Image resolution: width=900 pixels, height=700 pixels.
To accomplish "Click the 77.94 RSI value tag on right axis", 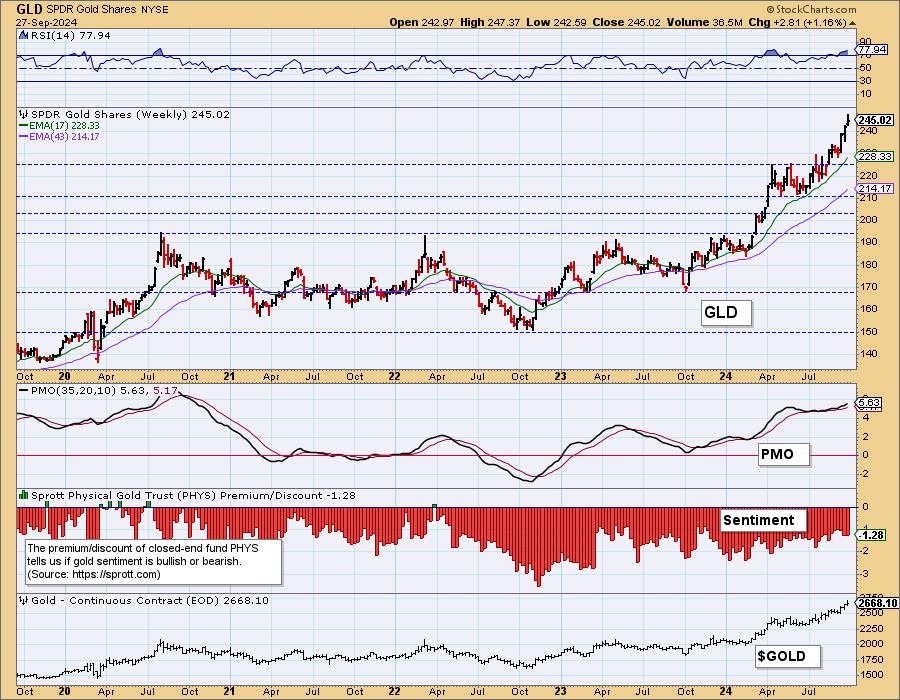I will pos(873,50).
